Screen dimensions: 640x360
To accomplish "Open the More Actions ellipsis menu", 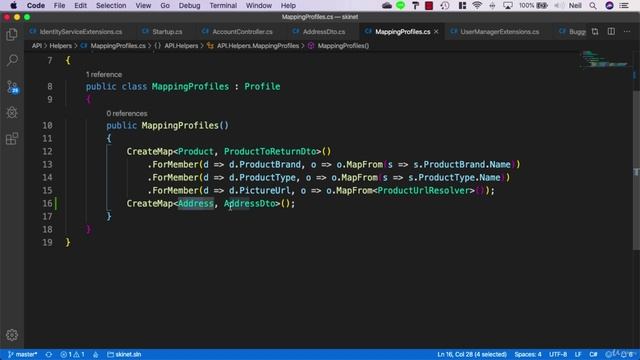I will [627, 32].
